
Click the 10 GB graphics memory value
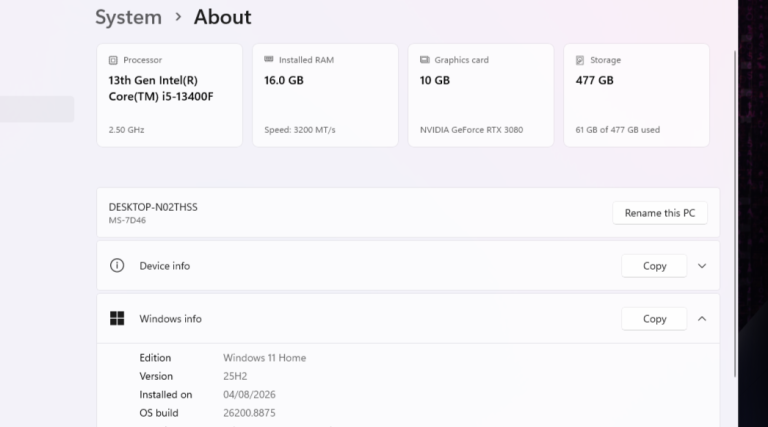tap(434, 80)
